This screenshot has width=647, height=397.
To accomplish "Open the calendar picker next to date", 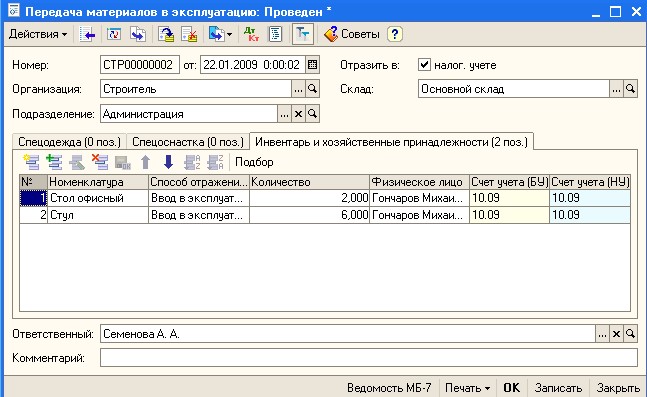I will [312, 65].
